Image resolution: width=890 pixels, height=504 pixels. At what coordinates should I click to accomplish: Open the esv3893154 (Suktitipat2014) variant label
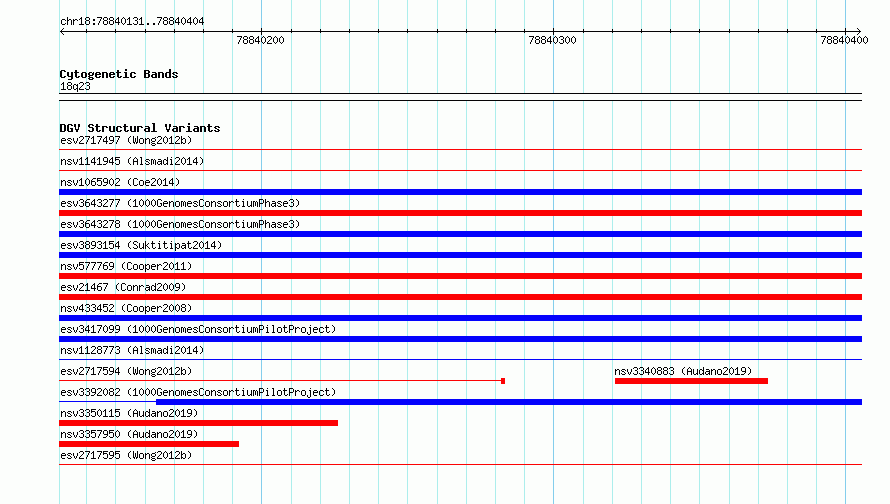tap(141, 245)
